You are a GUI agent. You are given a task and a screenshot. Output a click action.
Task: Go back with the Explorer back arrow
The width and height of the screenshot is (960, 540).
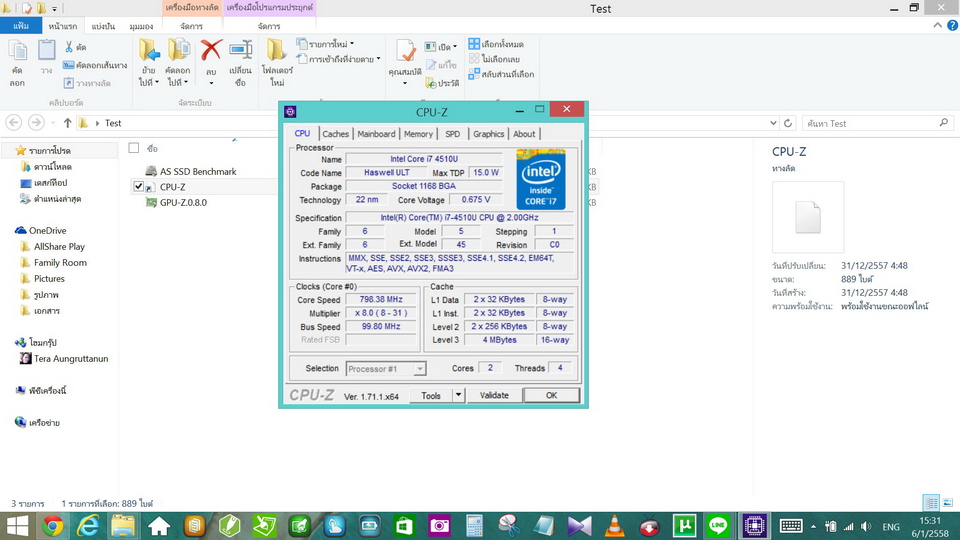click(13, 123)
